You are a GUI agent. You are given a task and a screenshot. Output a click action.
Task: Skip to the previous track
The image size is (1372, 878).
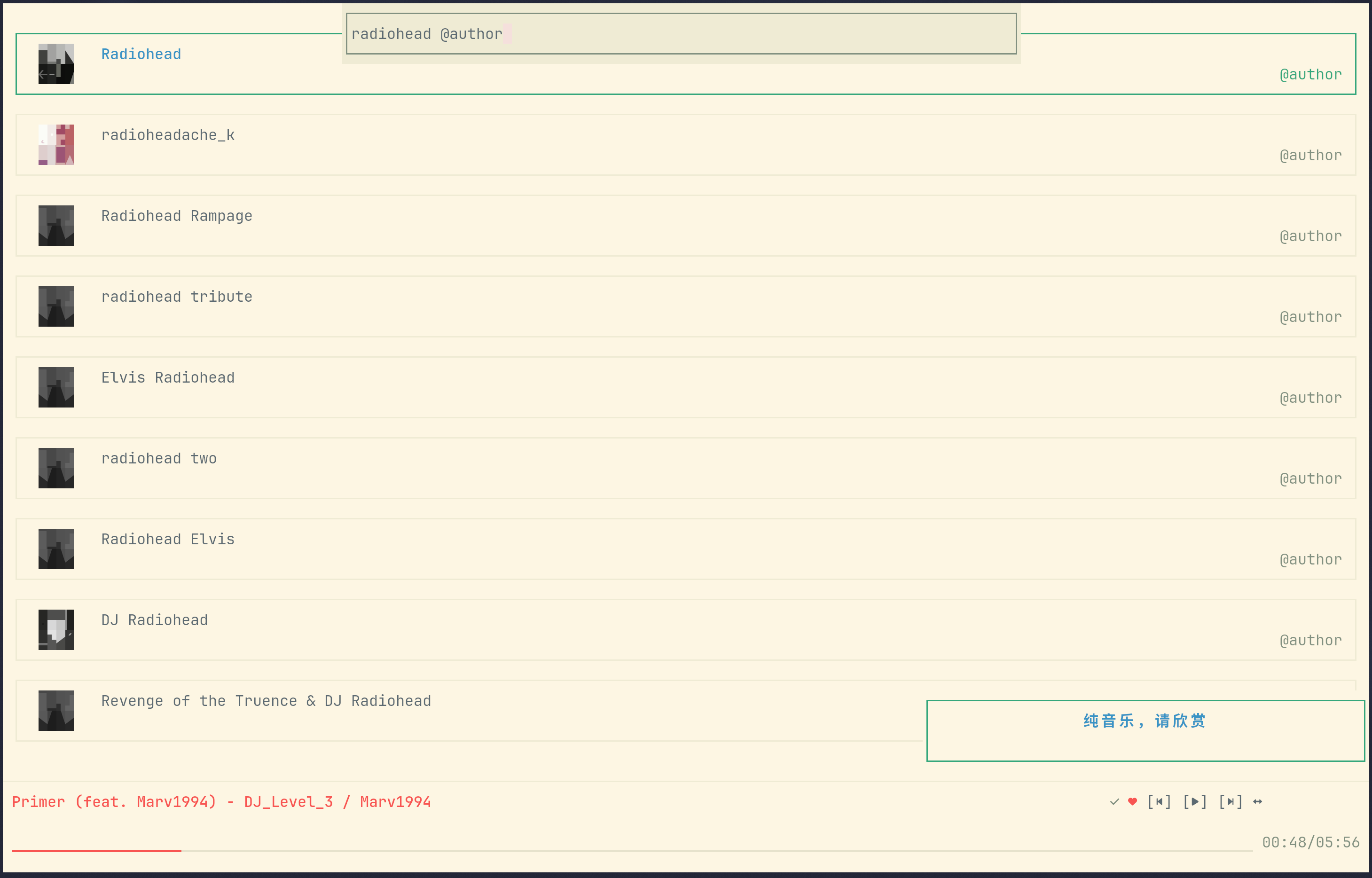[1160, 802]
